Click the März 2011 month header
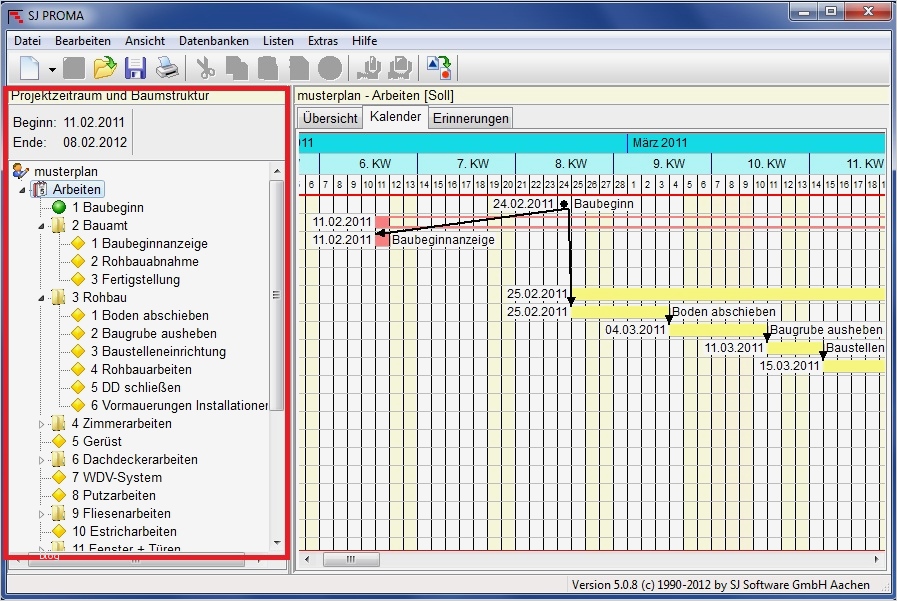The height and width of the screenshot is (601, 897). click(x=756, y=142)
